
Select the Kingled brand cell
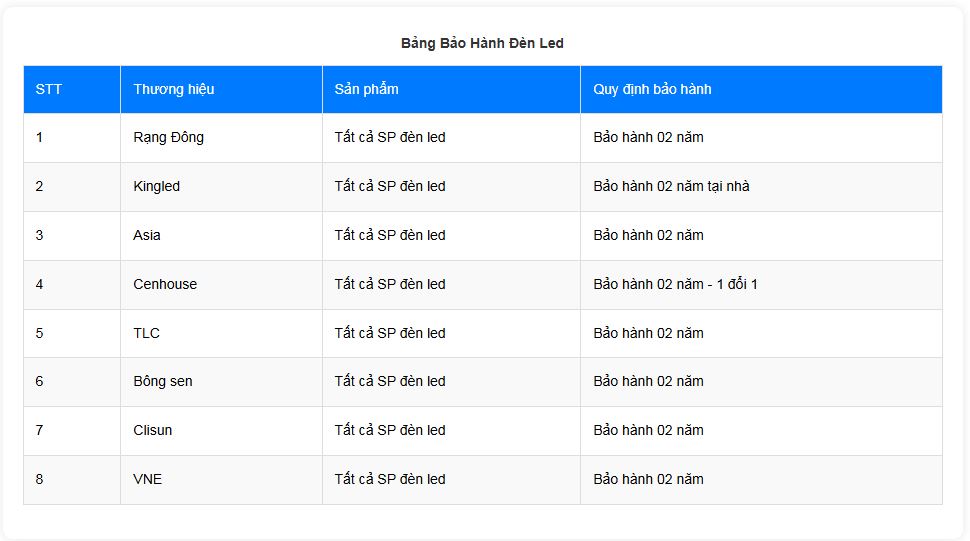coord(157,186)
